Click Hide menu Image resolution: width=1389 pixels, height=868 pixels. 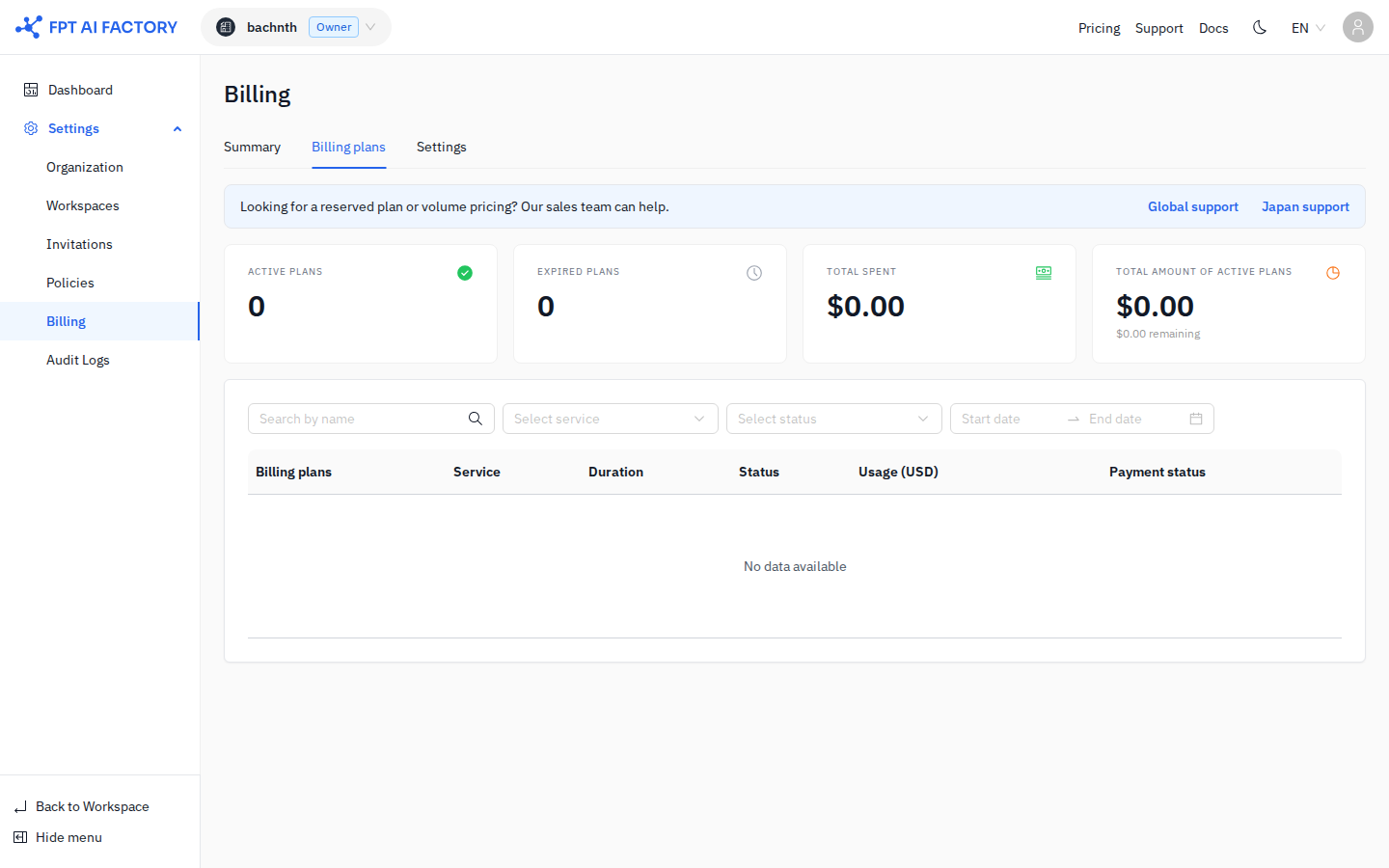click(x=68, y=837)
